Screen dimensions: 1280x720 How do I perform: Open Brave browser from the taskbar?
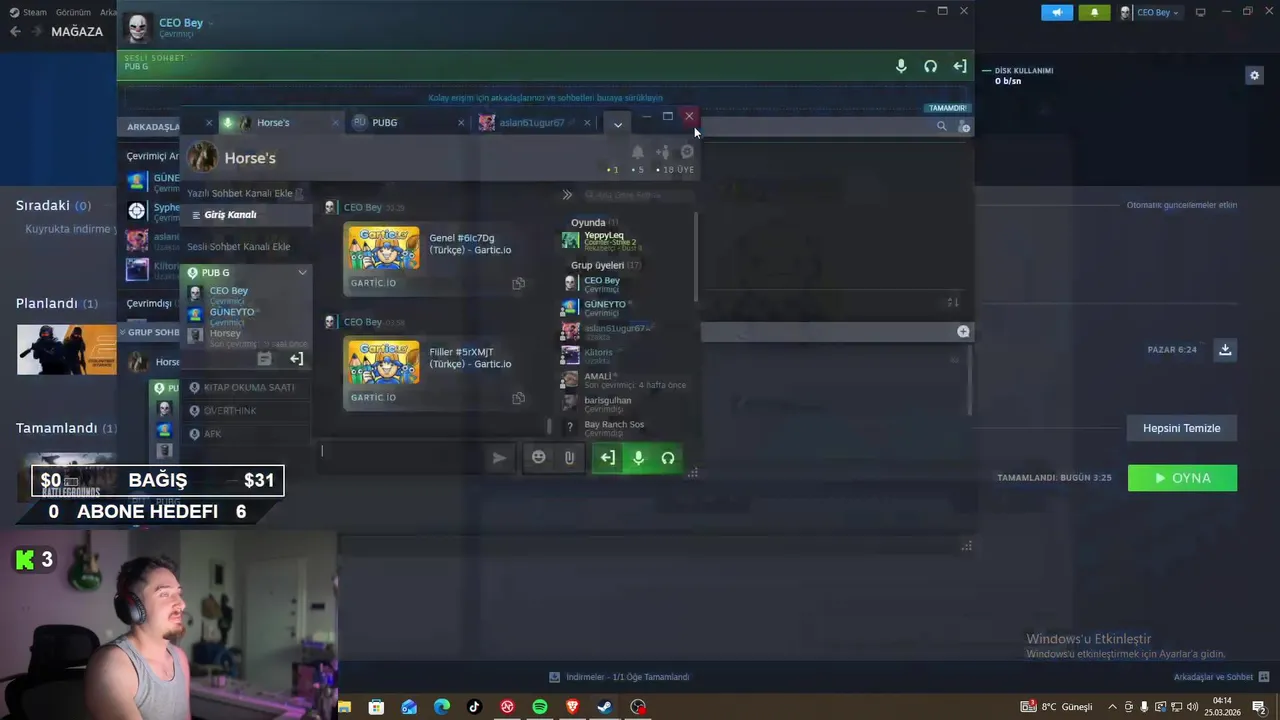tap(573, 707)
